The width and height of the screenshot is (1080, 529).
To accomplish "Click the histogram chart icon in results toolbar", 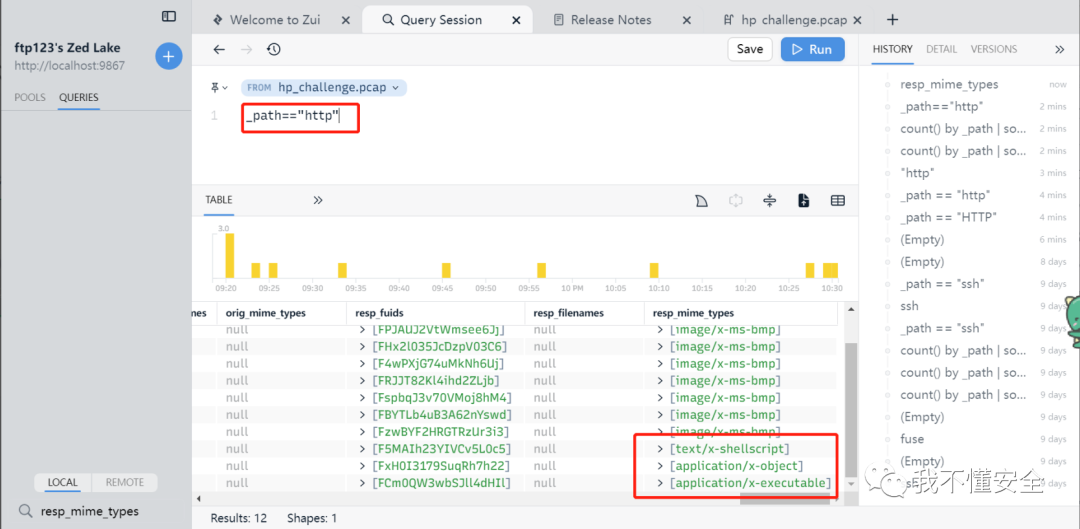I will point(701,200).
